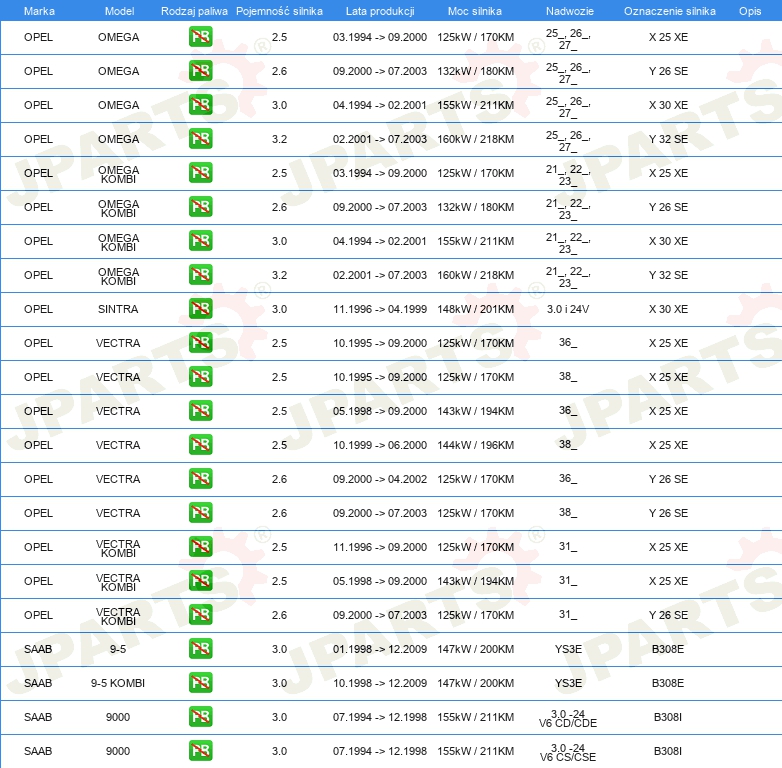Select 'SAAB' in the 9-5 KOMBI row

(38, 683)
